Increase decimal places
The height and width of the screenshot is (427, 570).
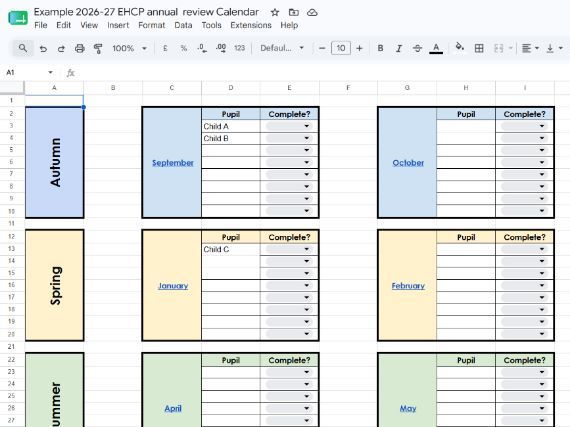coord(221,48)
